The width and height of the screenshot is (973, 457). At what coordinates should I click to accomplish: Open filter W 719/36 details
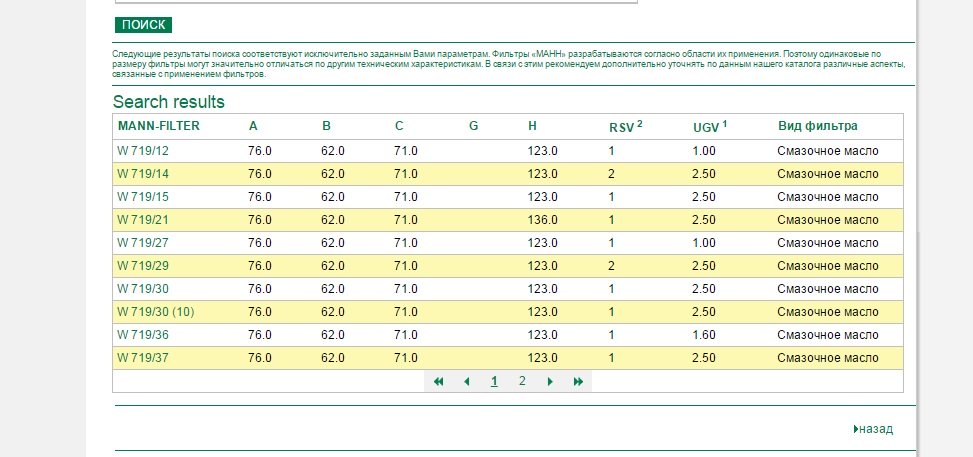143,335
